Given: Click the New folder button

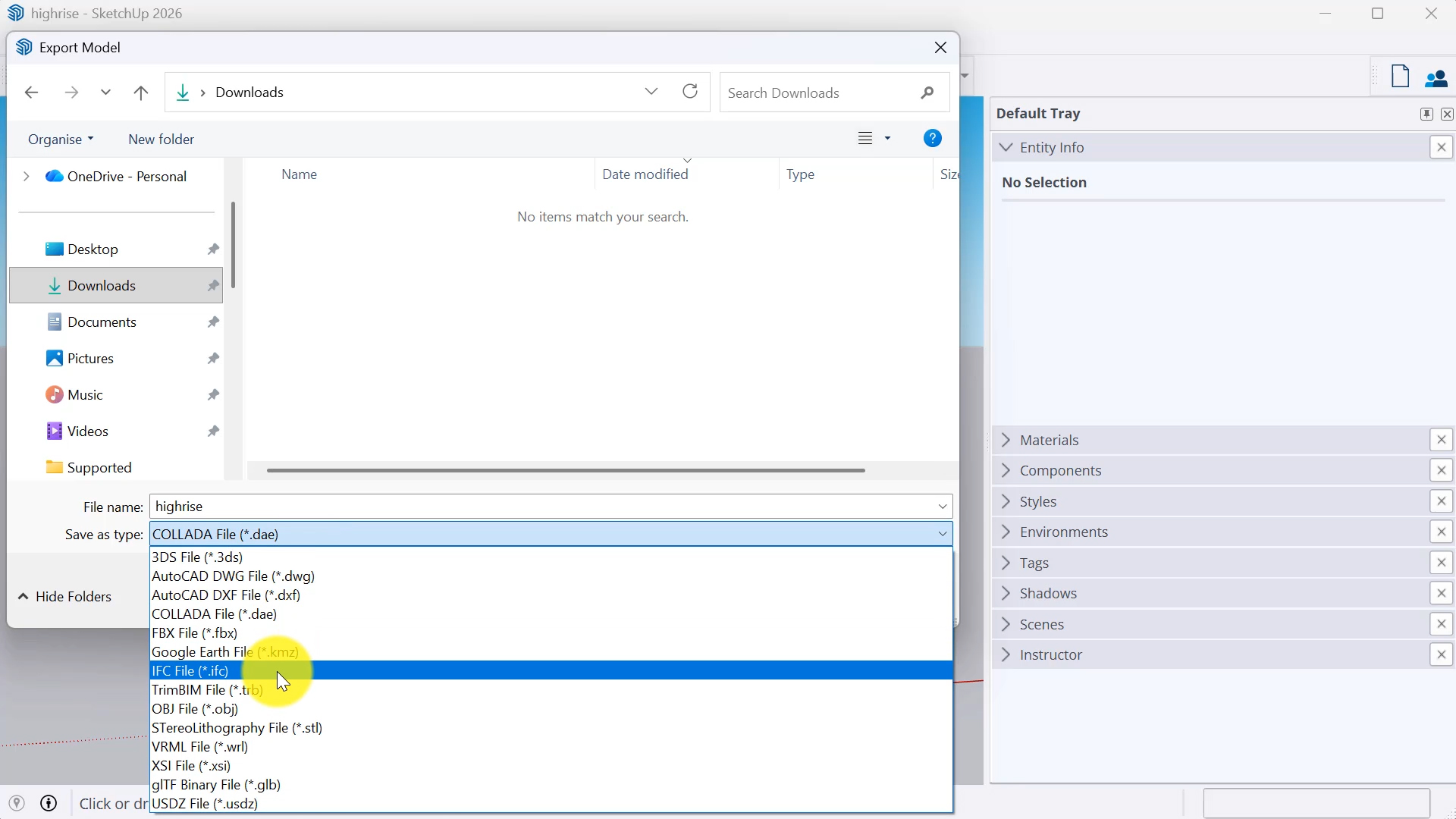Looking at the screenshot, I should [x=161, y=139].
